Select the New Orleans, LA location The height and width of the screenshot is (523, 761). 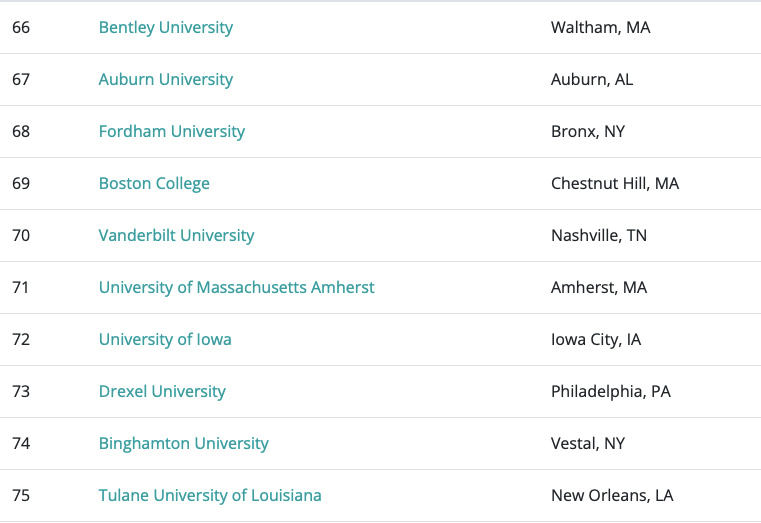(x=612, y=496)
